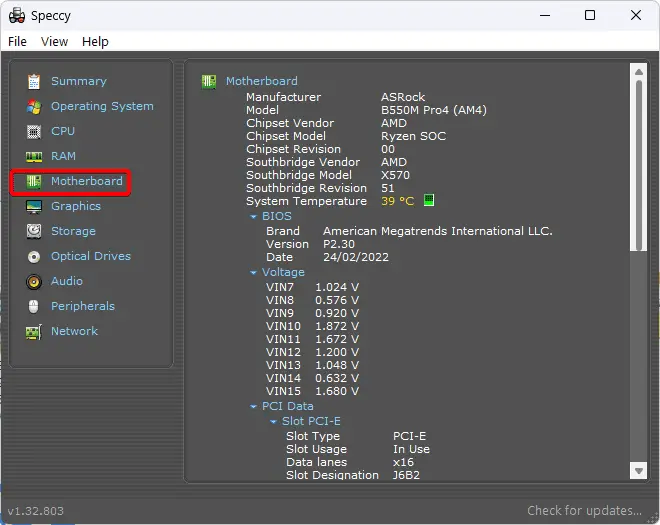The height and width of the screenshot is (525, 660).
Task: Select the model value B550M Pro4 (AM4)
Action: (434, 110)
